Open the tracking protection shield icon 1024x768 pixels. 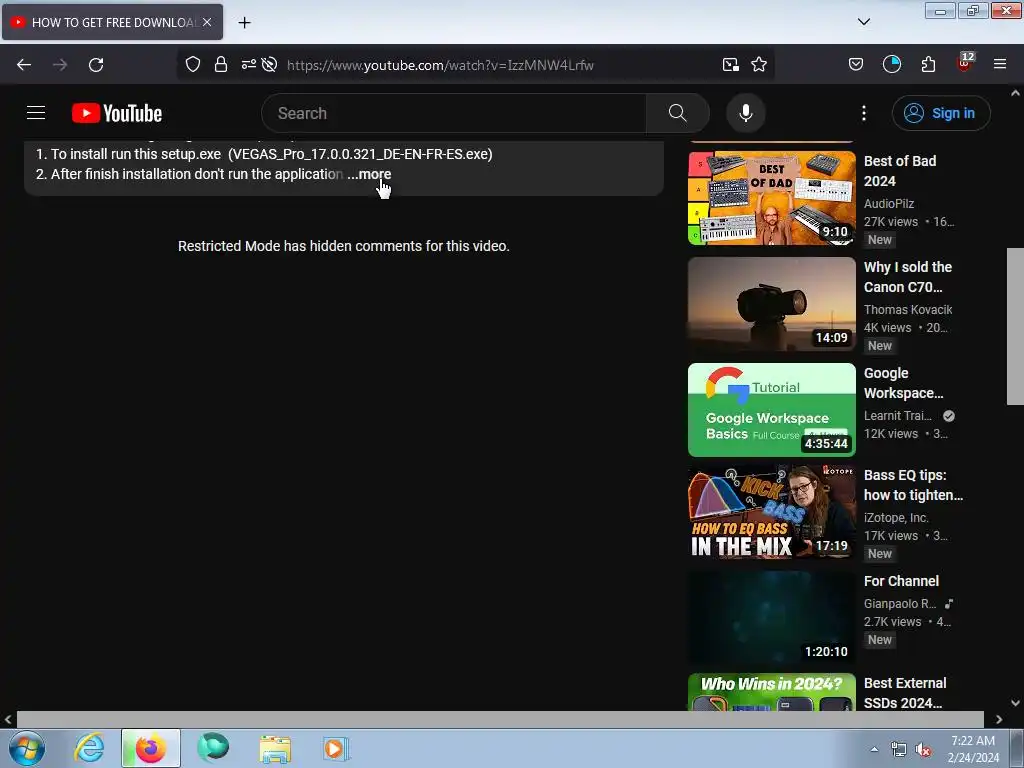pyautogui.click(x=193, y=64)
